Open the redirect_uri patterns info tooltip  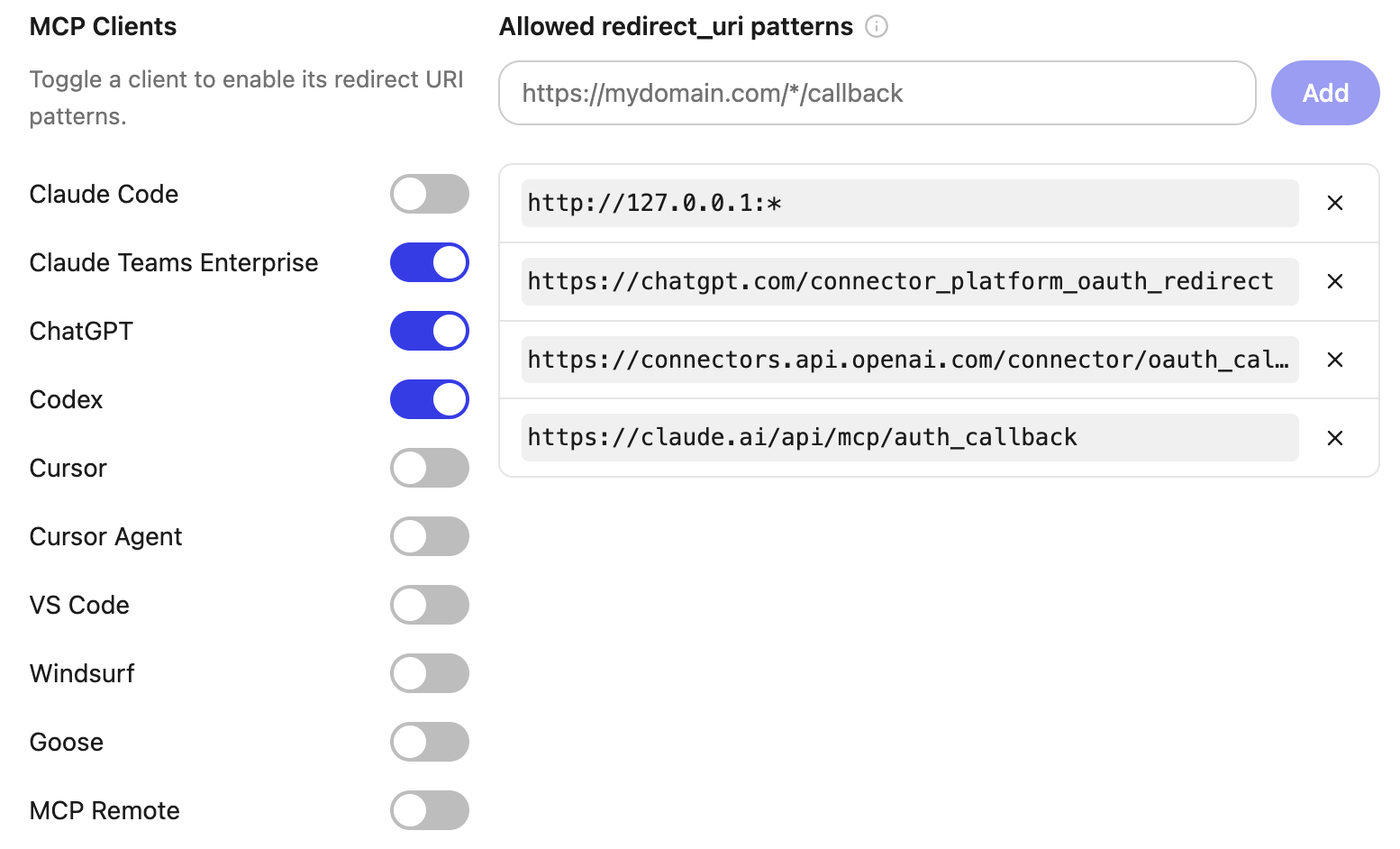pos(877,26)
